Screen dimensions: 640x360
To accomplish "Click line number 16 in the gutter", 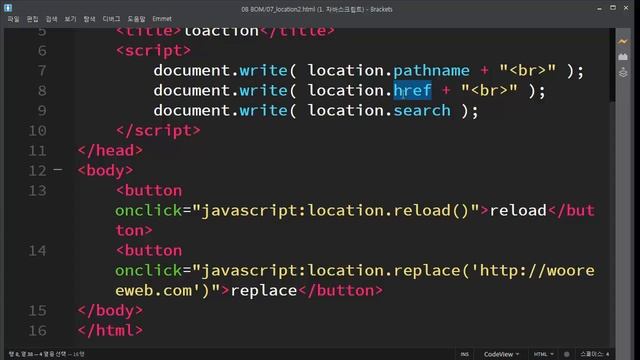I will click(x=37, y=331).
